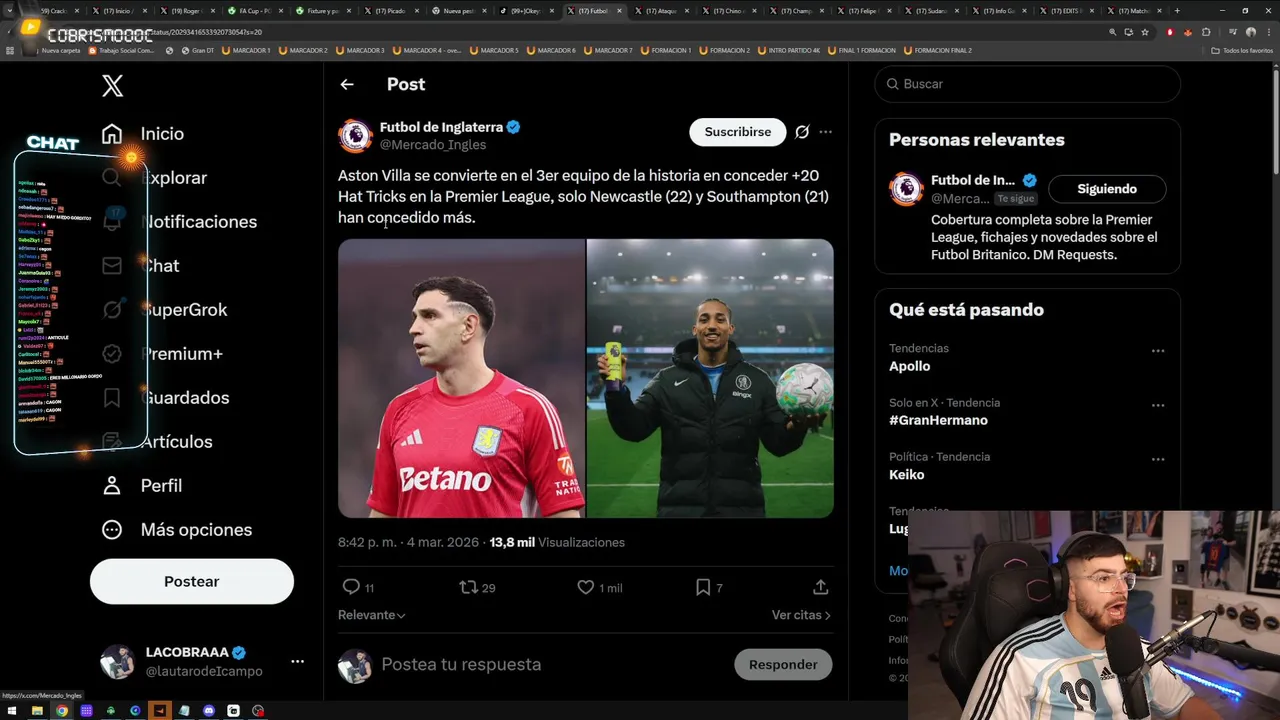Open the post three-dot menu

[x=825, y=132]
